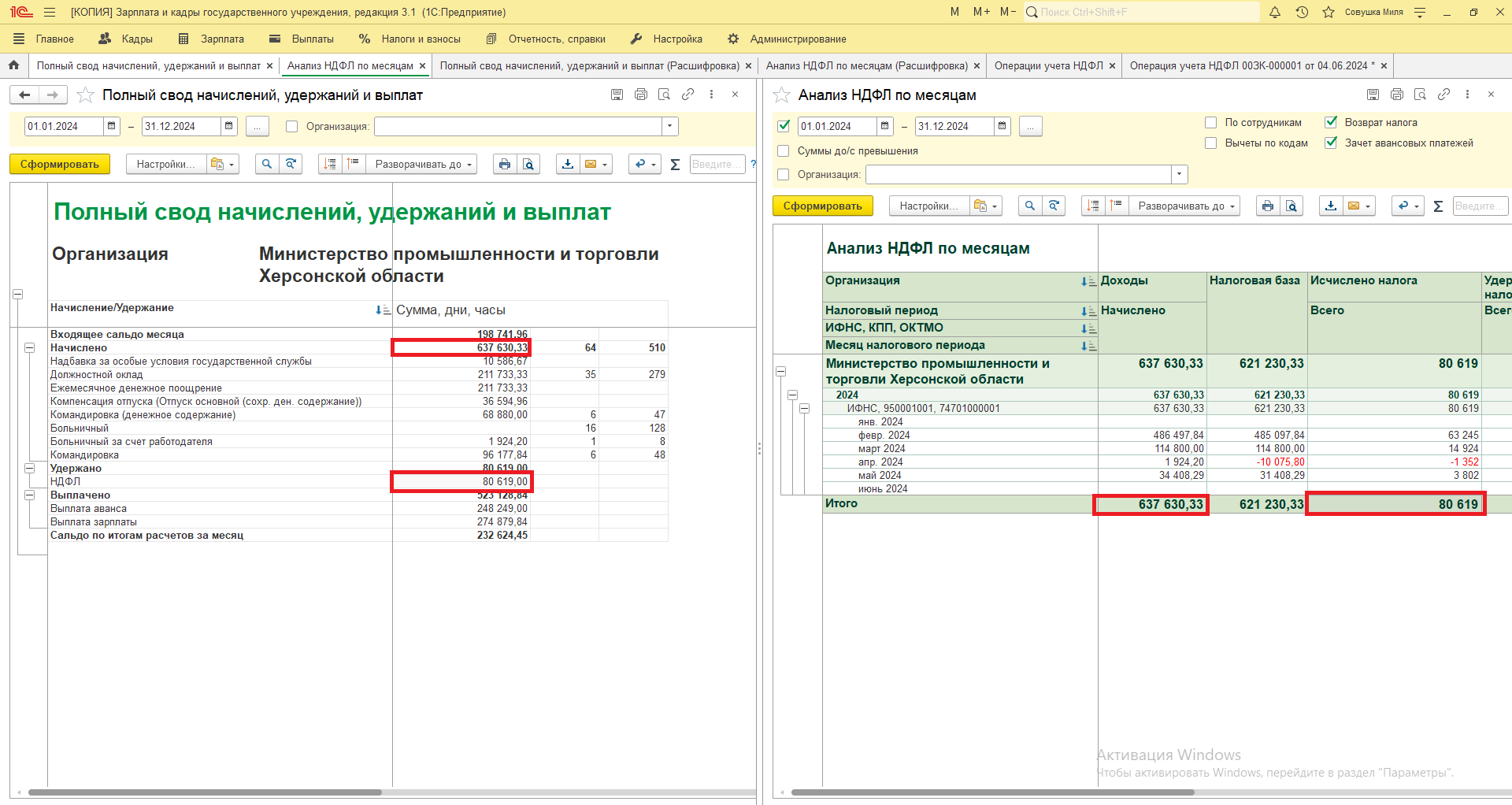This screenshot has height=805, width=1512.
Task: Add Анализ НДФЛ report to favorites star
Action: 781,95
